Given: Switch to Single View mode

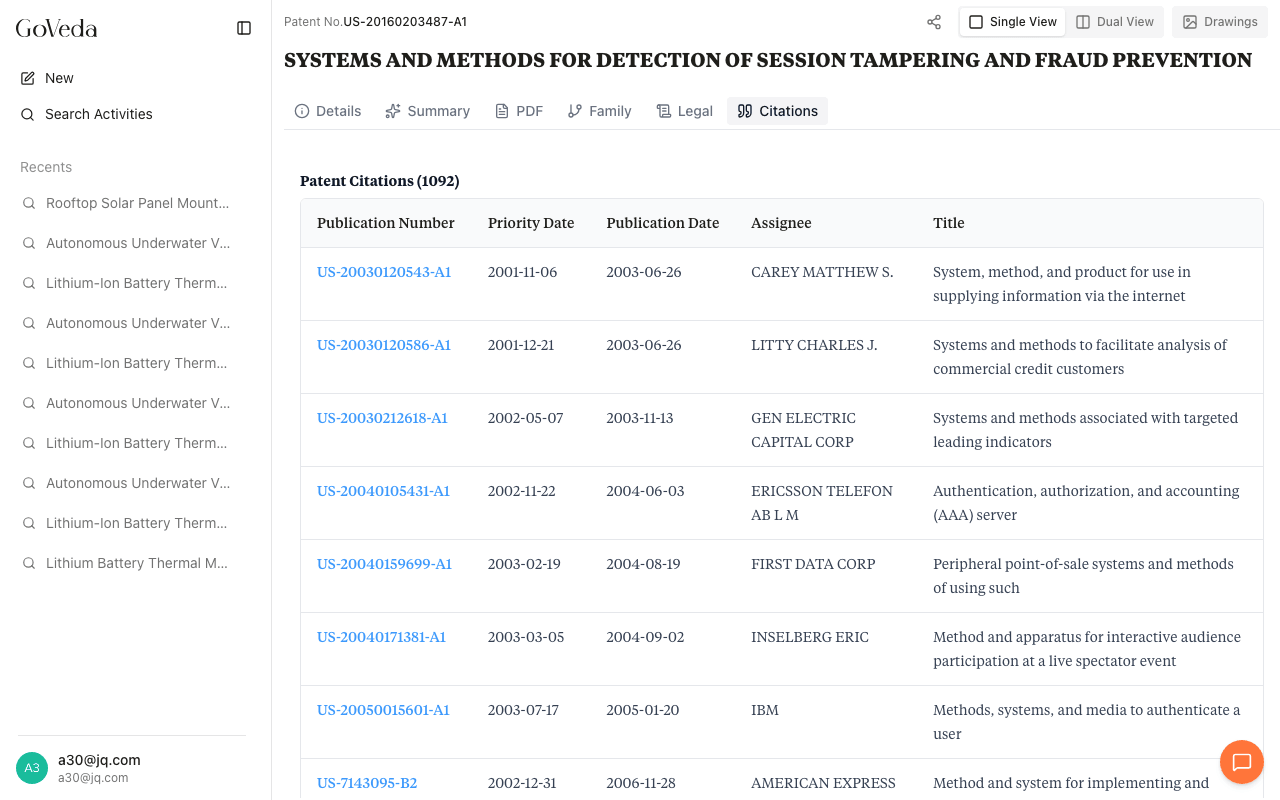Looking at the screenshot, I should pos(1011,21).
